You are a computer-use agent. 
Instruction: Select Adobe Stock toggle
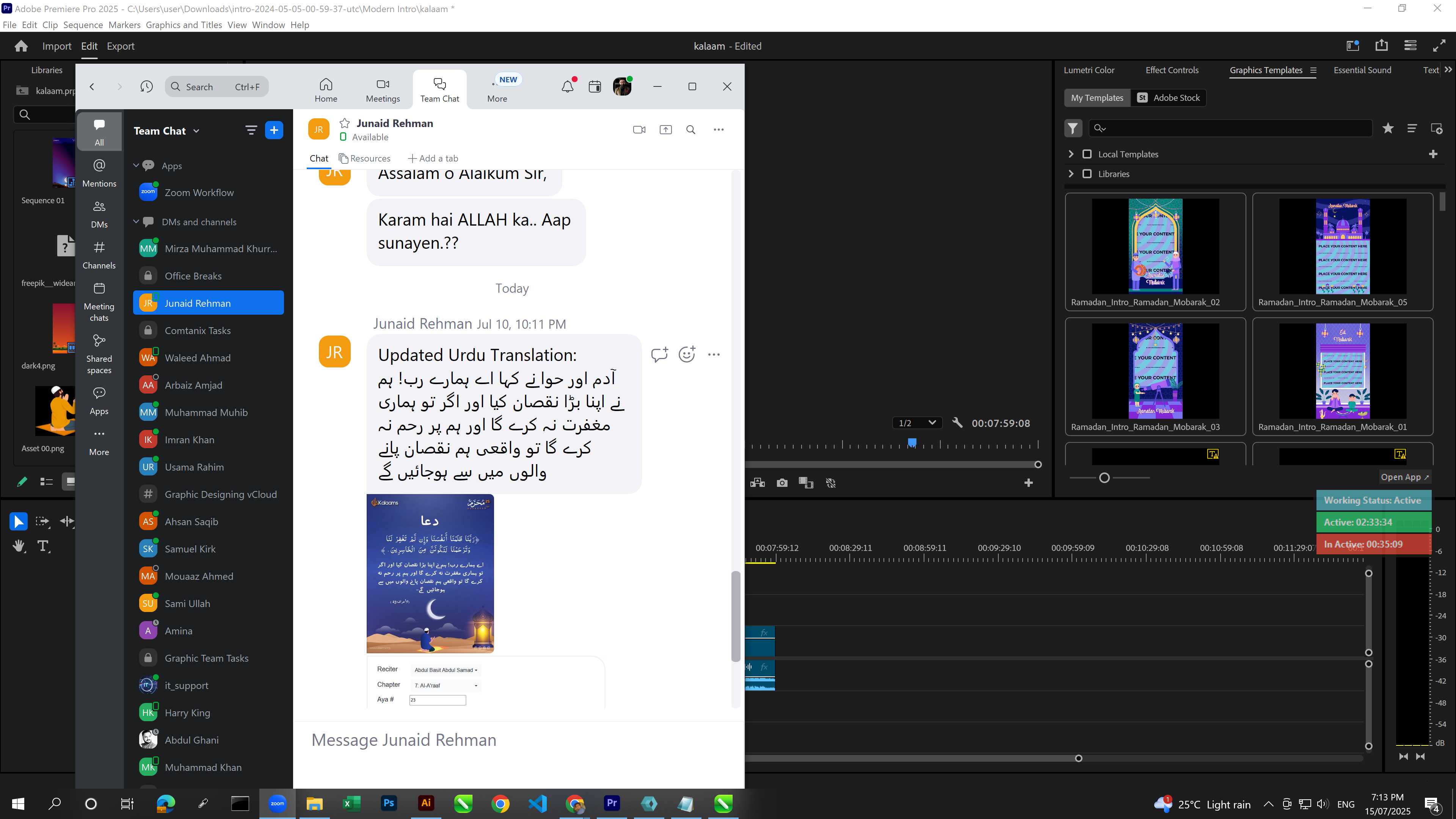(1168, 98)
